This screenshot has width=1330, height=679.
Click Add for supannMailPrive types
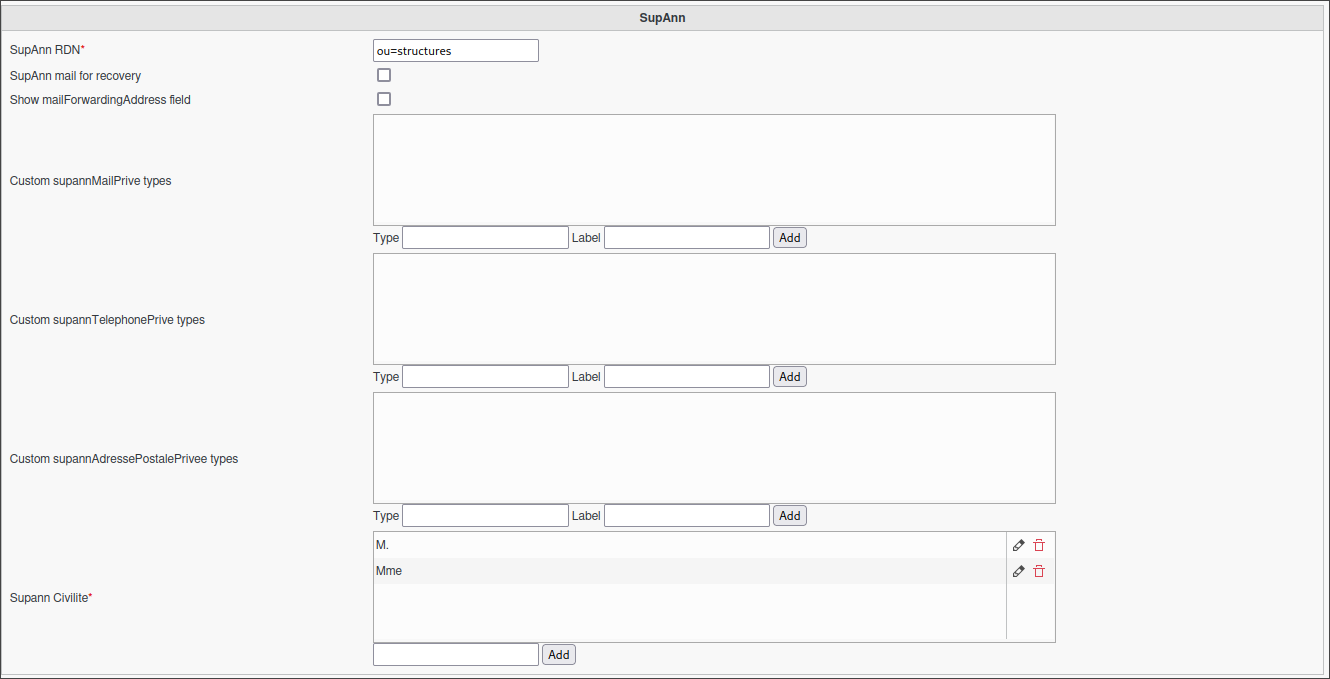(790, 238)
